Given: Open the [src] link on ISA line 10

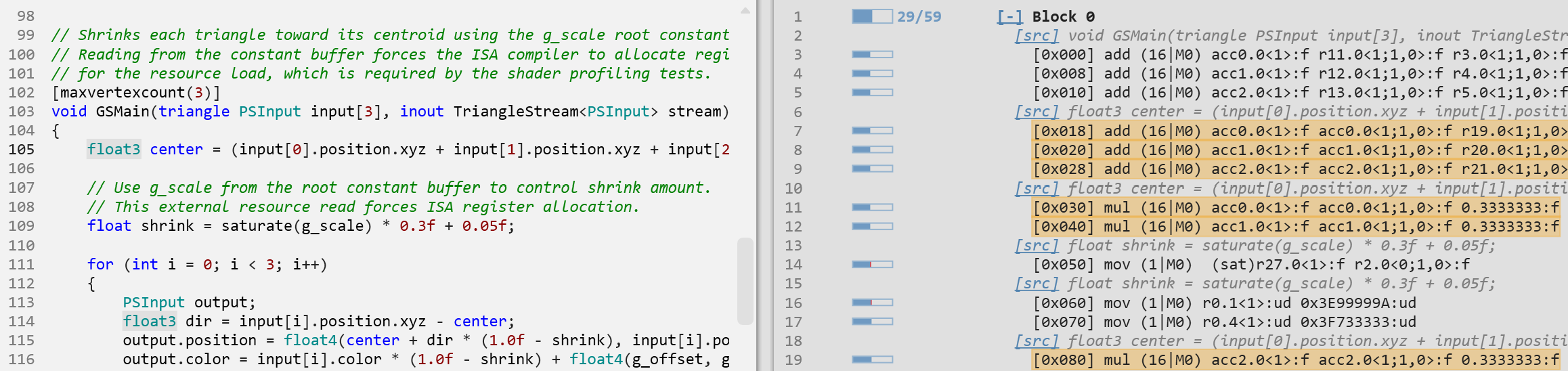Looking at the screenshot, I should (1036, 188).
